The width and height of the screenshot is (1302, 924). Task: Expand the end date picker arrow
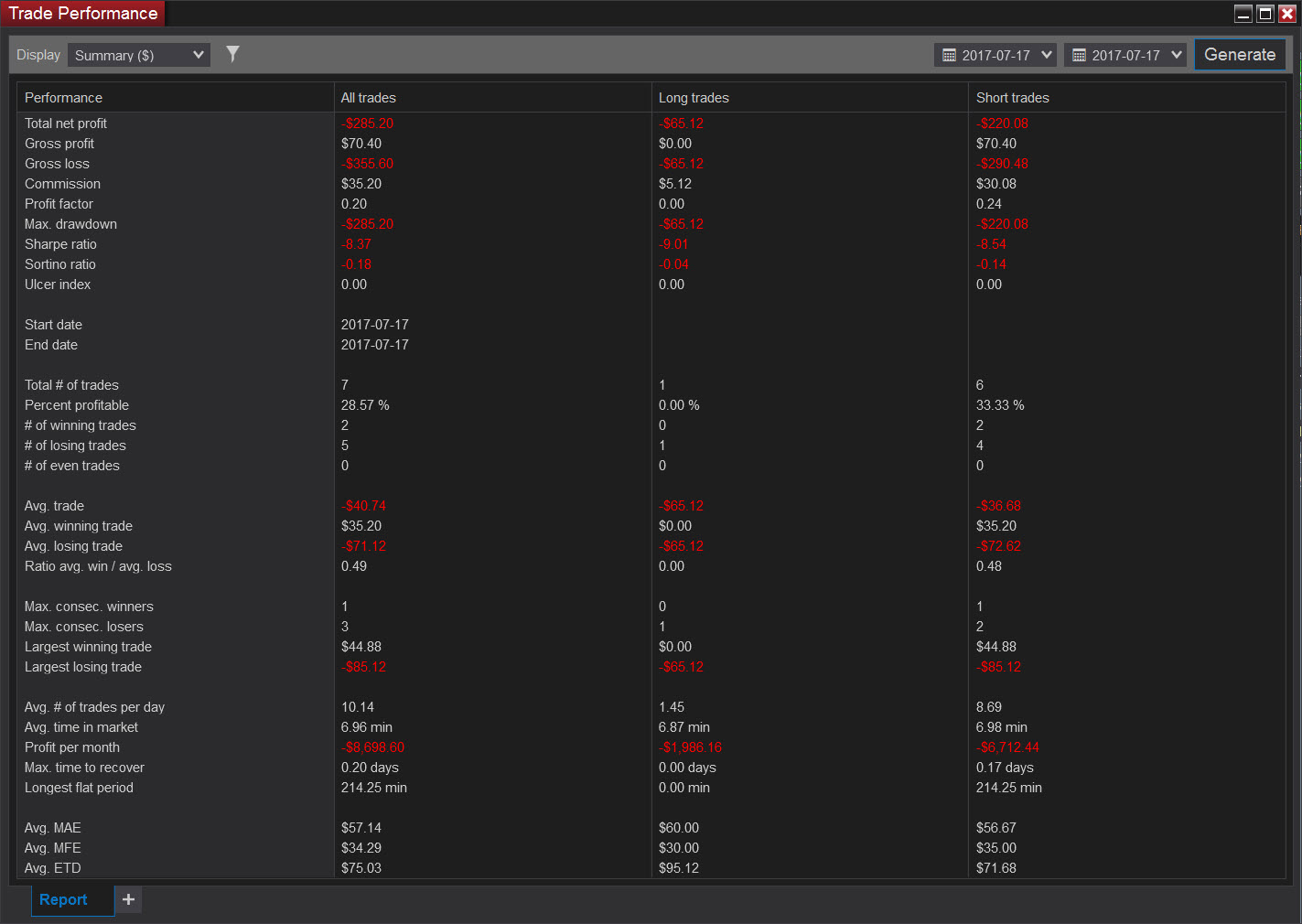click(1177, 55)
